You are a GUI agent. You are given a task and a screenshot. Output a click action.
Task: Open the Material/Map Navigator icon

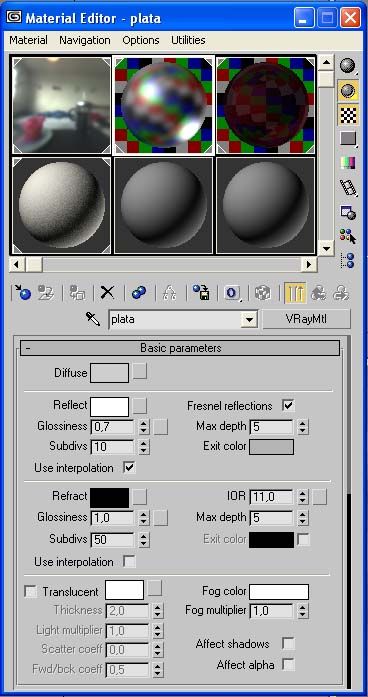point(349,260)
